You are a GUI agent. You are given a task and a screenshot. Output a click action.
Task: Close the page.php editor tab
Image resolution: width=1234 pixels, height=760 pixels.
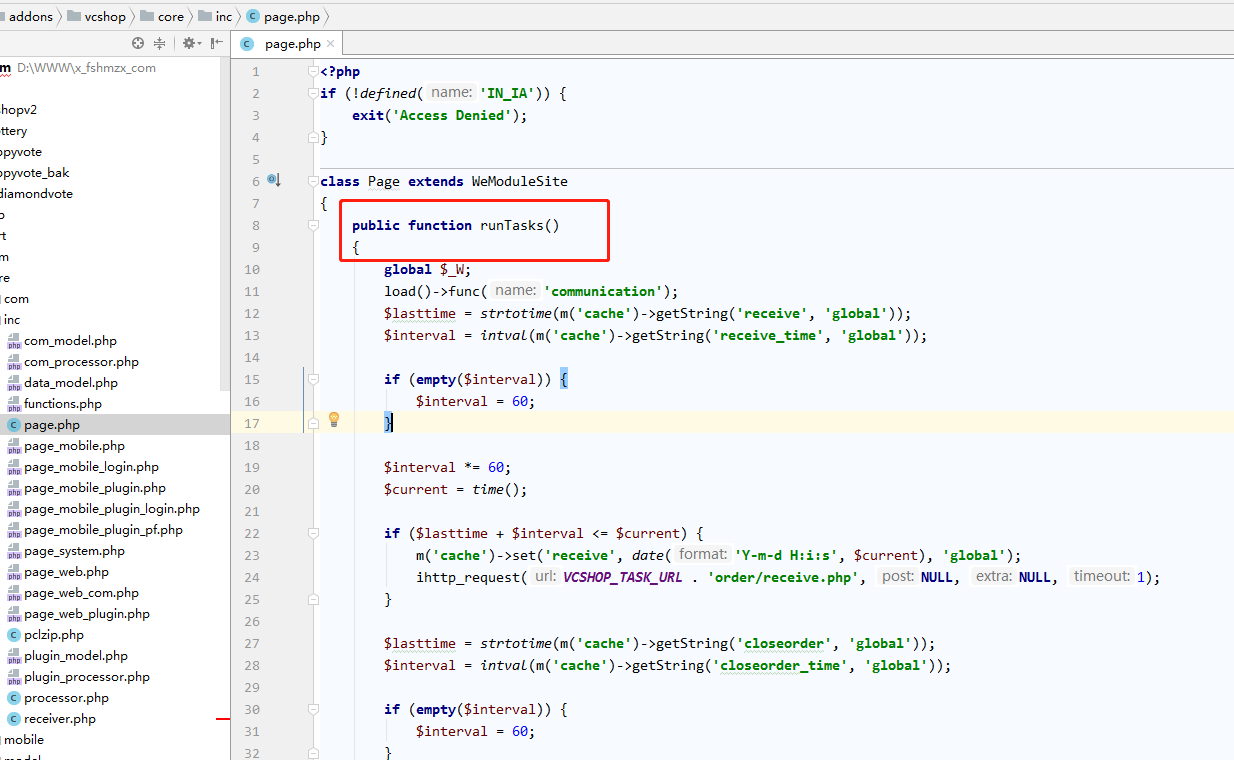[330, 43]
